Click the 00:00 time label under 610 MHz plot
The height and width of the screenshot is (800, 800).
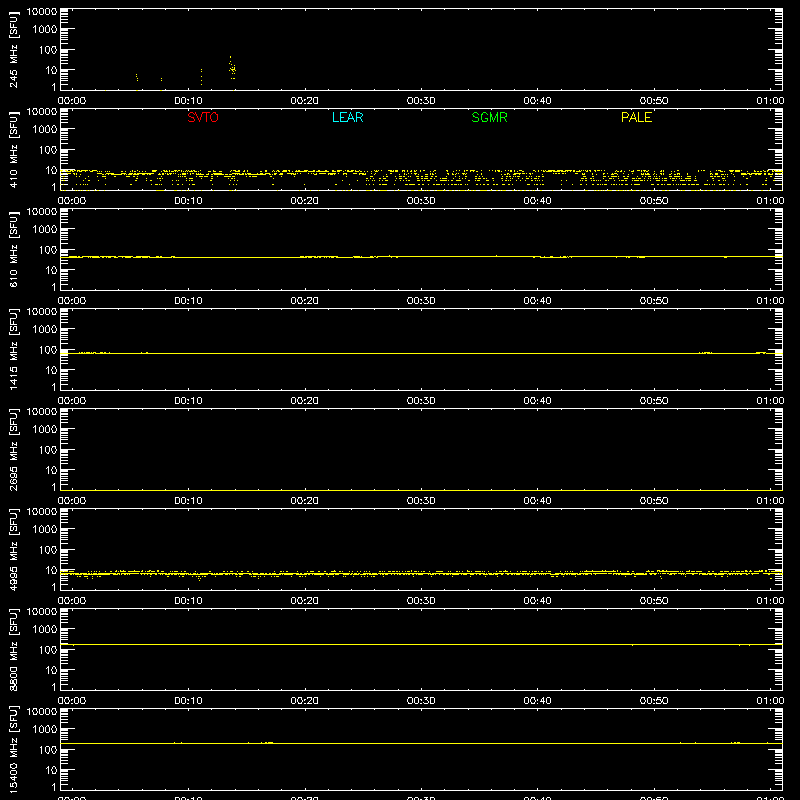72,301
